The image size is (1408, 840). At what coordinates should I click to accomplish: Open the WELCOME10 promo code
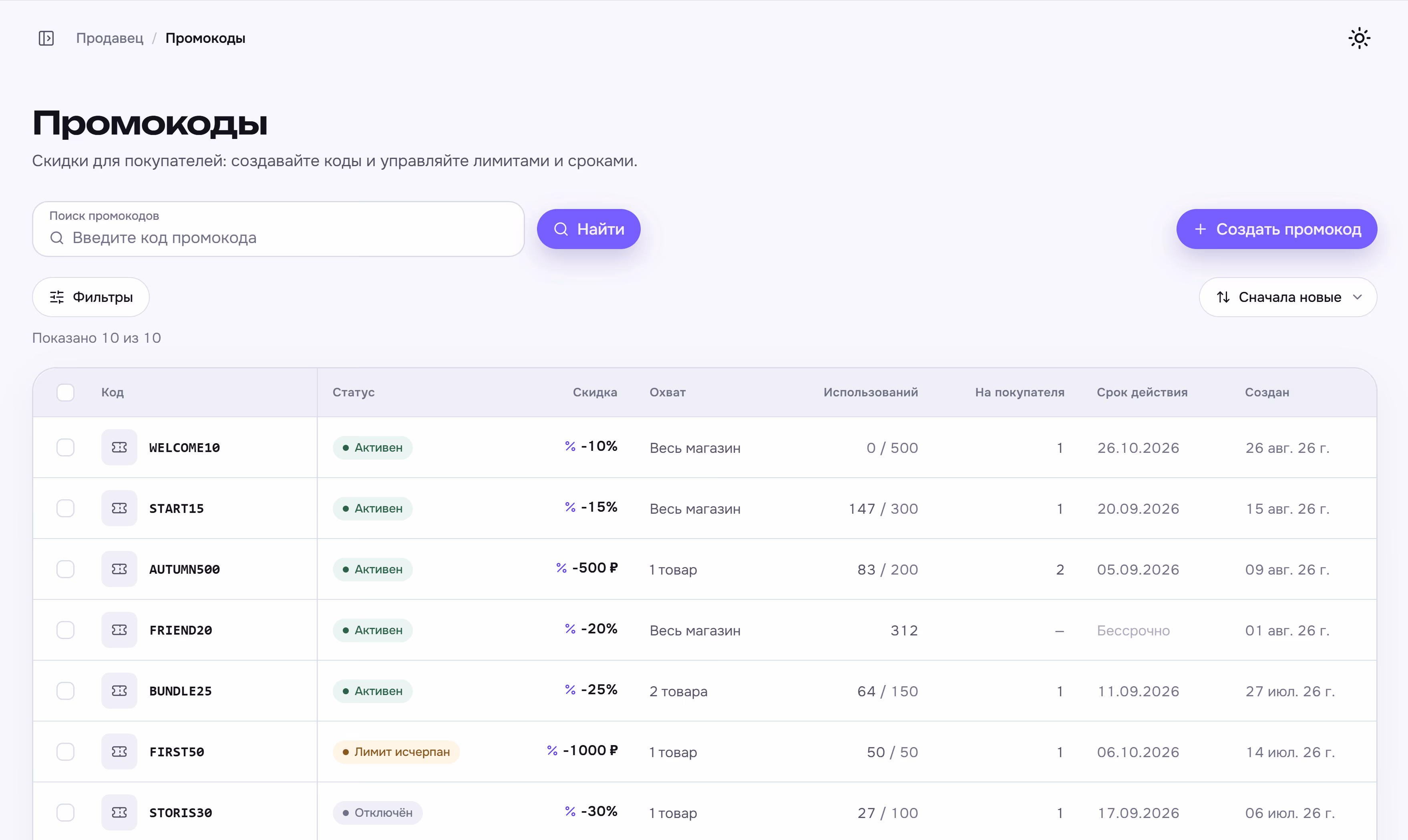tap(184, 448)
